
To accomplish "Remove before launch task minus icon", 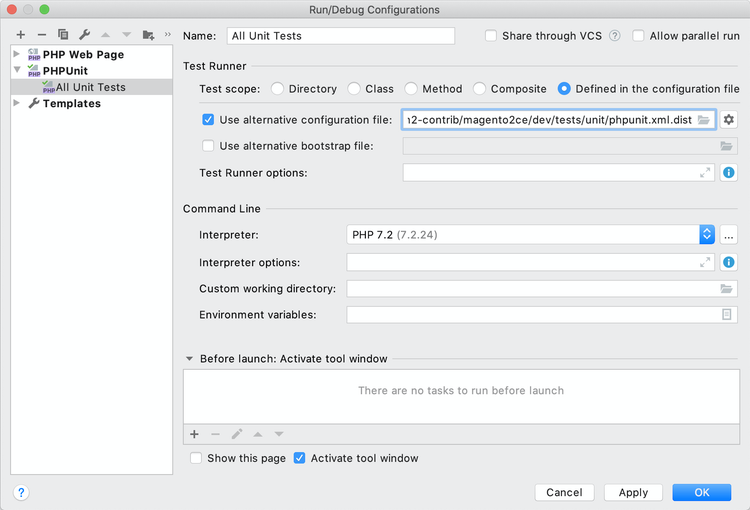I will click(x=215, y=434).
